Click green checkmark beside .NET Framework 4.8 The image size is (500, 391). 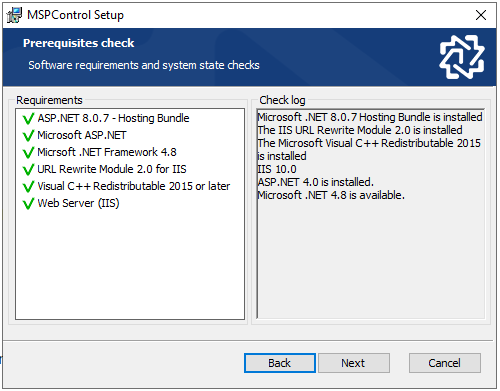tap(28, 153)
